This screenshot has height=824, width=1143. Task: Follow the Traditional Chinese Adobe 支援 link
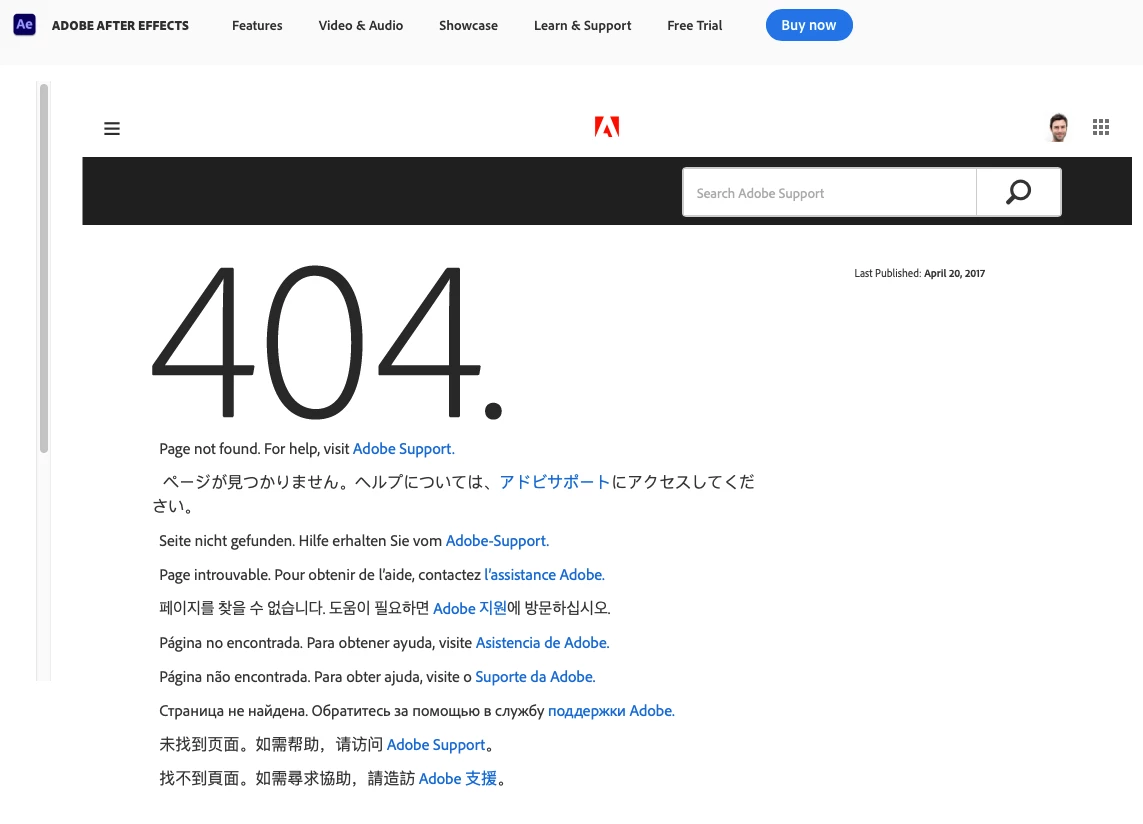coord(458,779)
